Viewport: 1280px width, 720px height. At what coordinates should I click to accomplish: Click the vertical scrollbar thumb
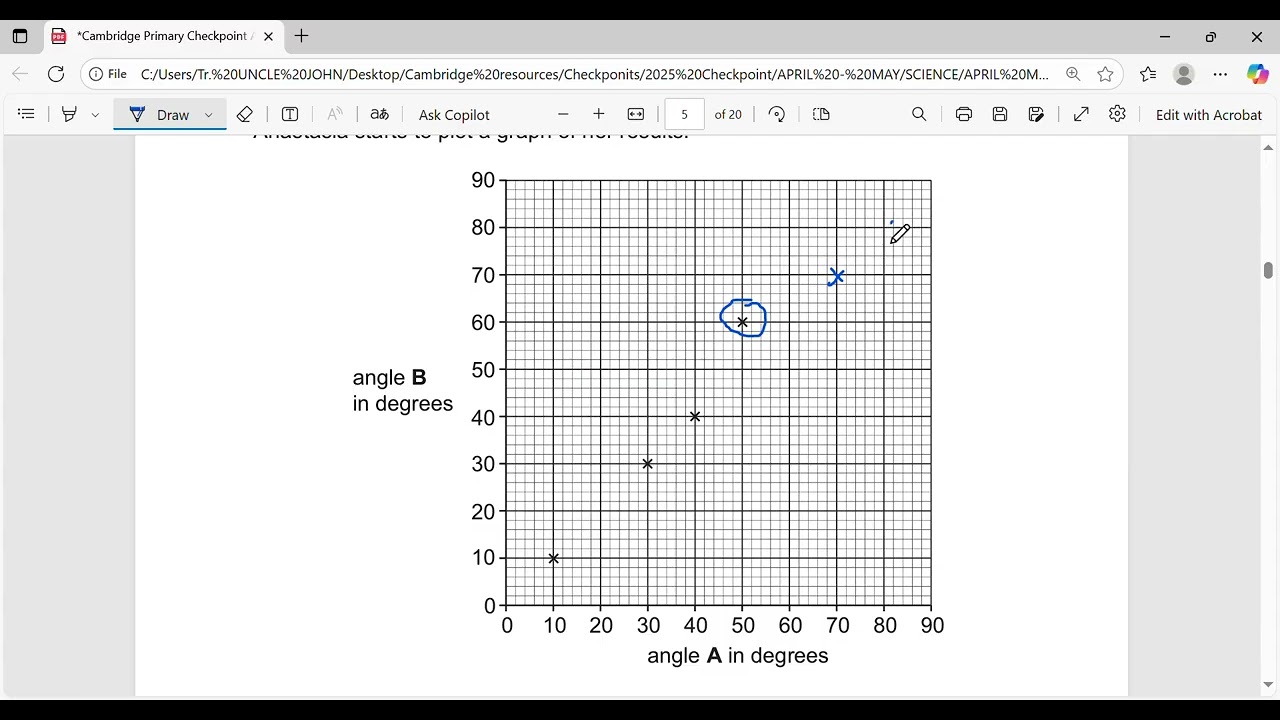(x=1268, y=270)
